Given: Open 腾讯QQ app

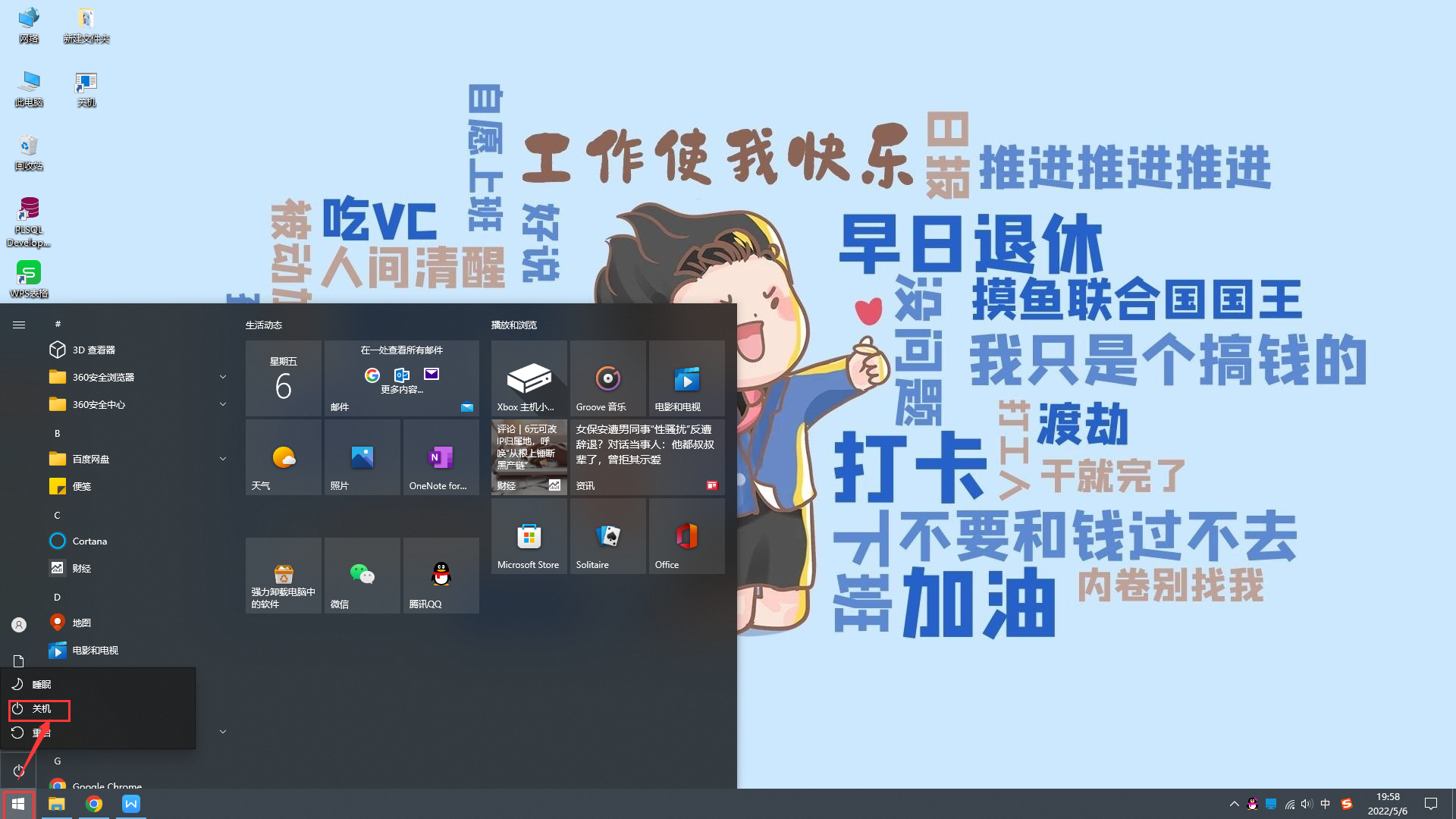Looking at the screenshot, I should pos(440,576).
